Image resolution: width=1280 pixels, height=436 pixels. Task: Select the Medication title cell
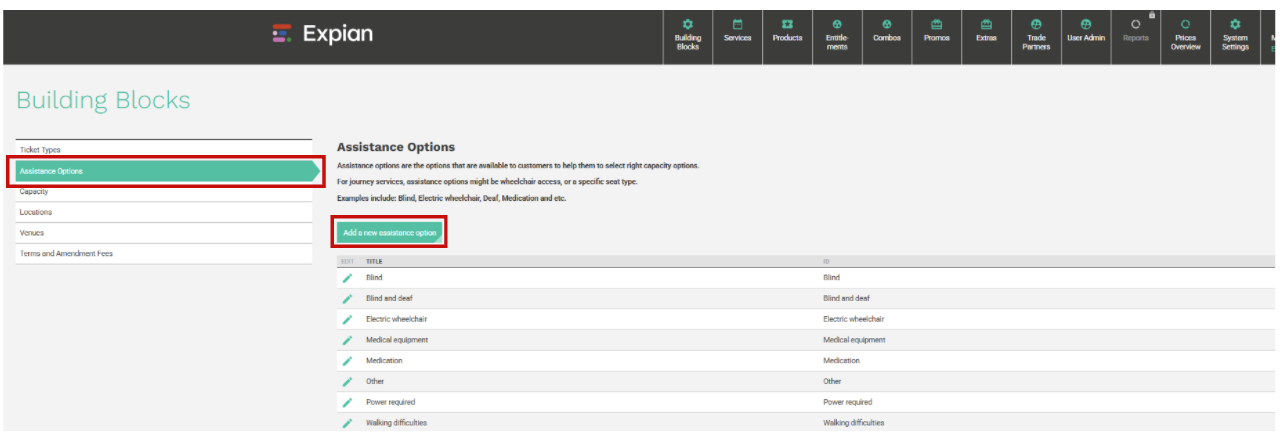tap(384, 360)
